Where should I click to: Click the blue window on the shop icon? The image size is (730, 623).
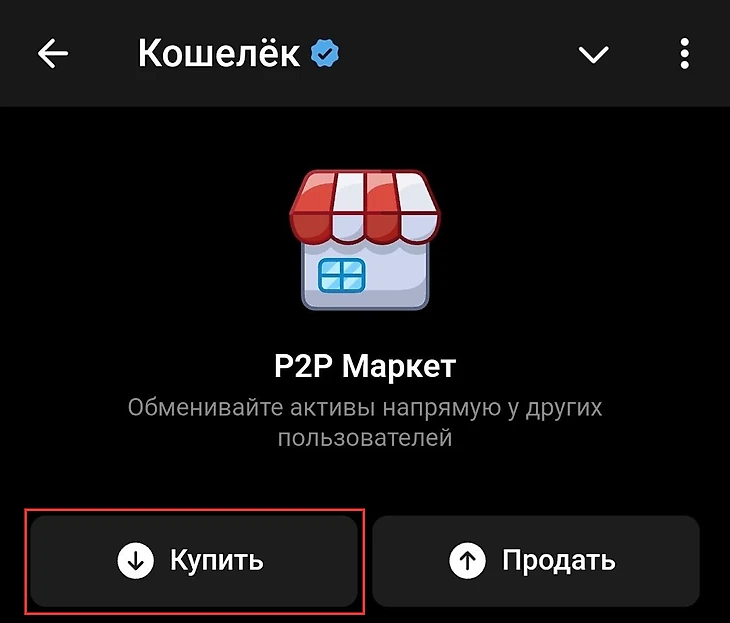tap(341, 276)
